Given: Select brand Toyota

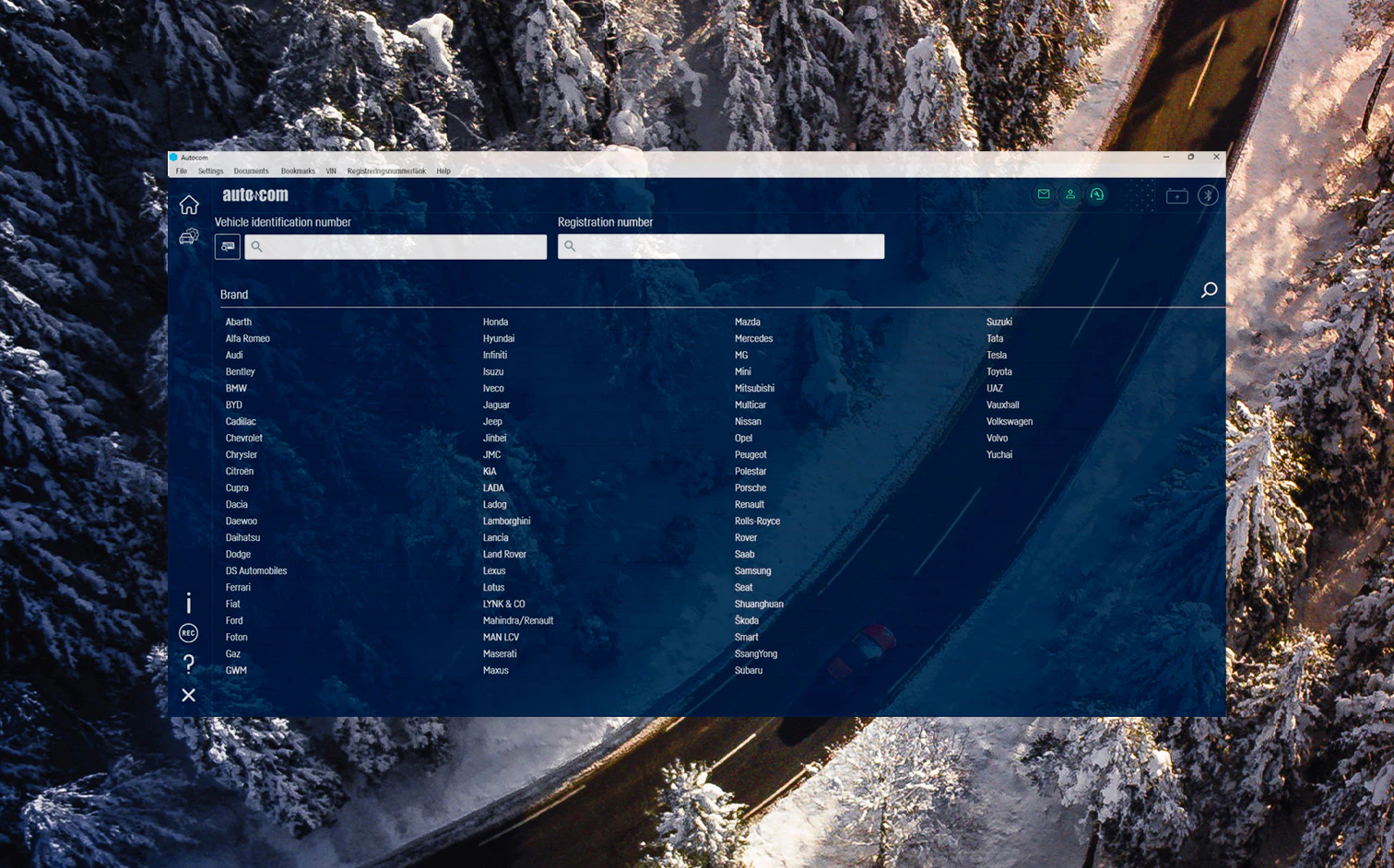Looking at the screenshot, I should coord(999,371).
